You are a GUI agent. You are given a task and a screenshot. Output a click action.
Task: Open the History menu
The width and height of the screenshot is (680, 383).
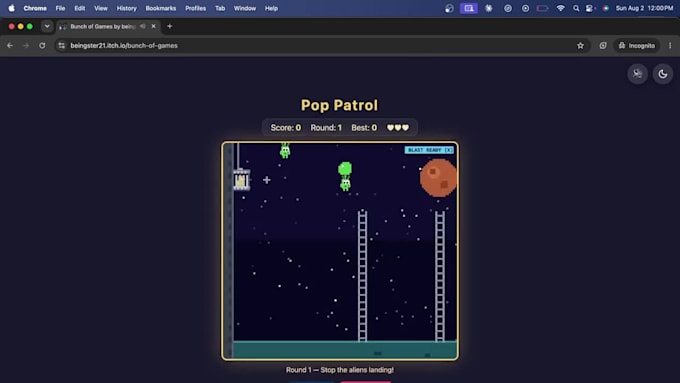click(x=127, y=8)
